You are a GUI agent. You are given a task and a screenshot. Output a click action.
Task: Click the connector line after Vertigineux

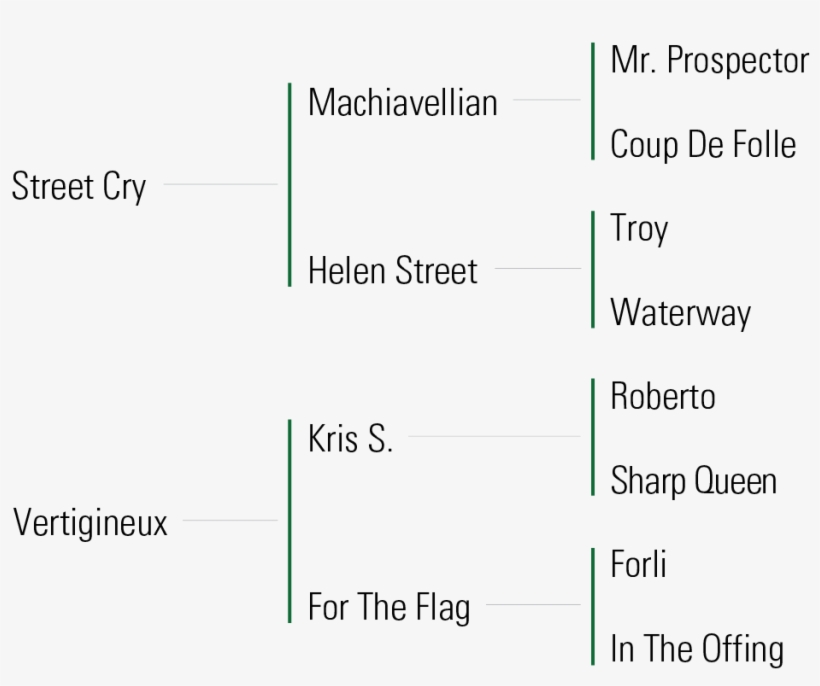tap(230, 520)
